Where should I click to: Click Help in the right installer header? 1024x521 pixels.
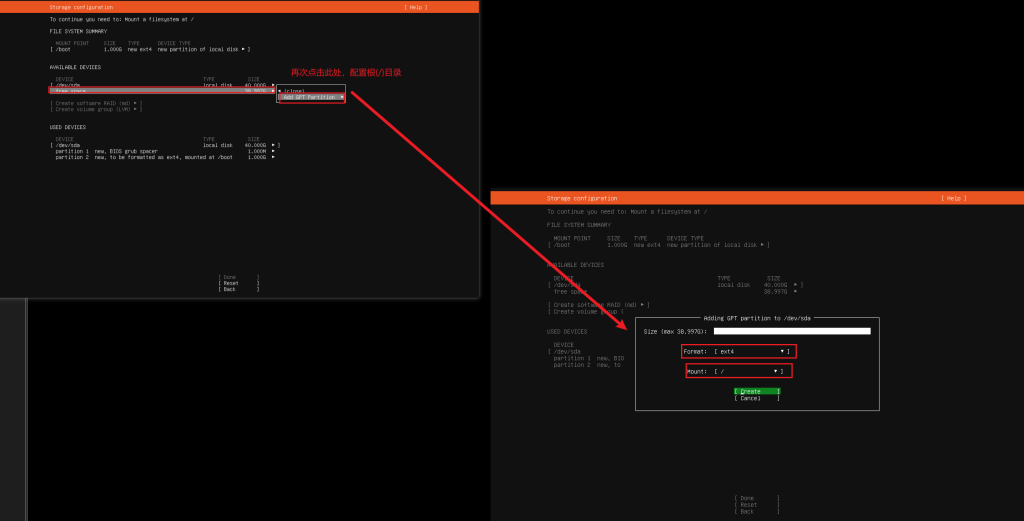[x=954, y=198]
